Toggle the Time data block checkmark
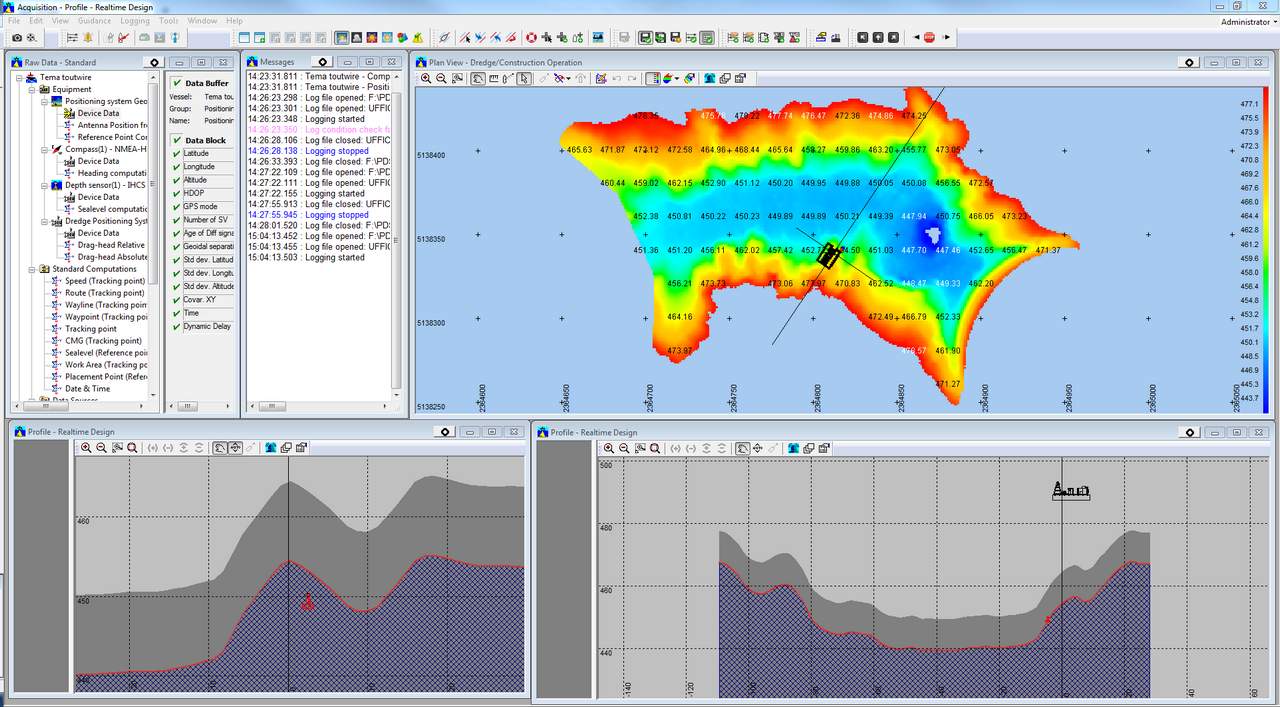The image size is (1280, 707). (x=176, y=313)
